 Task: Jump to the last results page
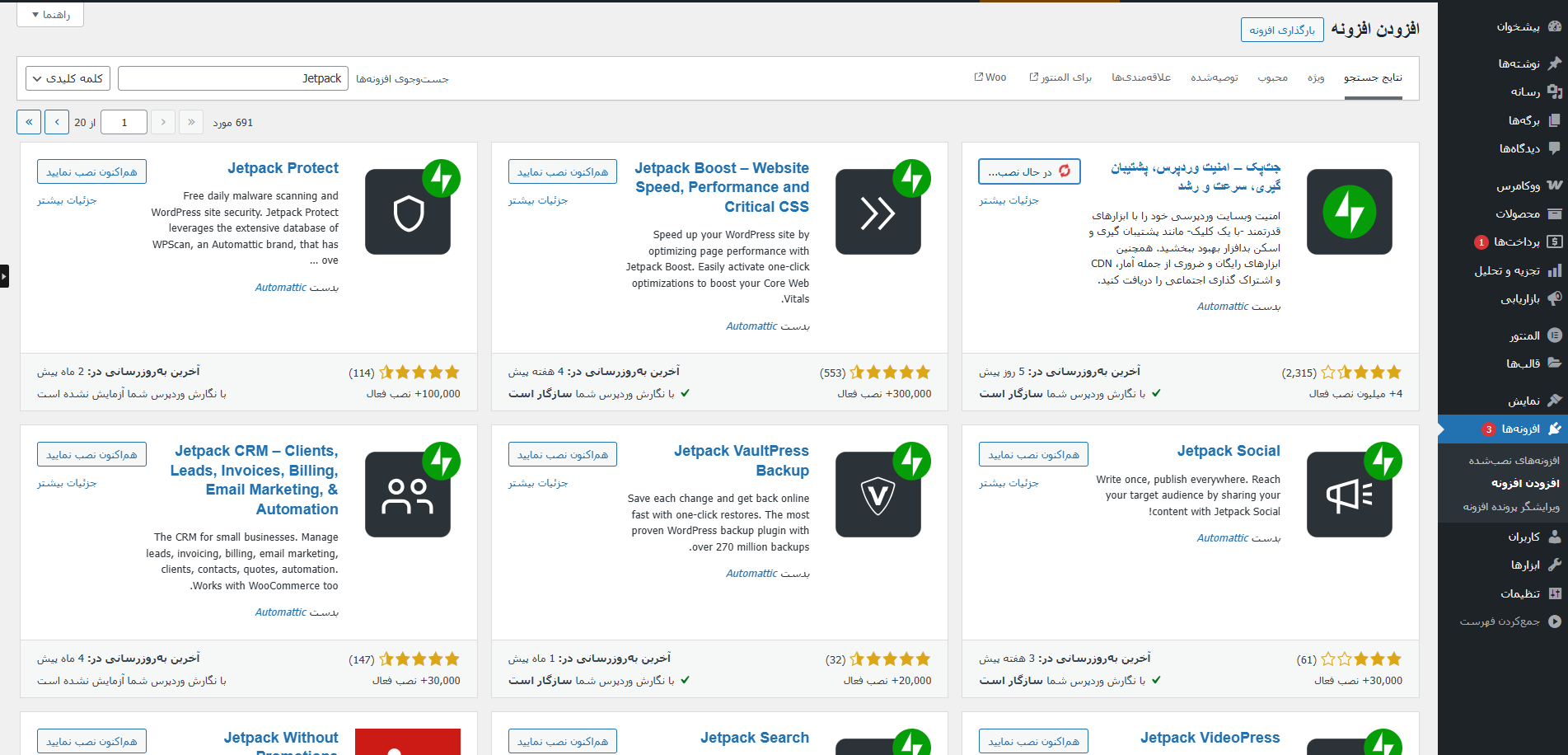pyautogui.click(x=29, y=122)
